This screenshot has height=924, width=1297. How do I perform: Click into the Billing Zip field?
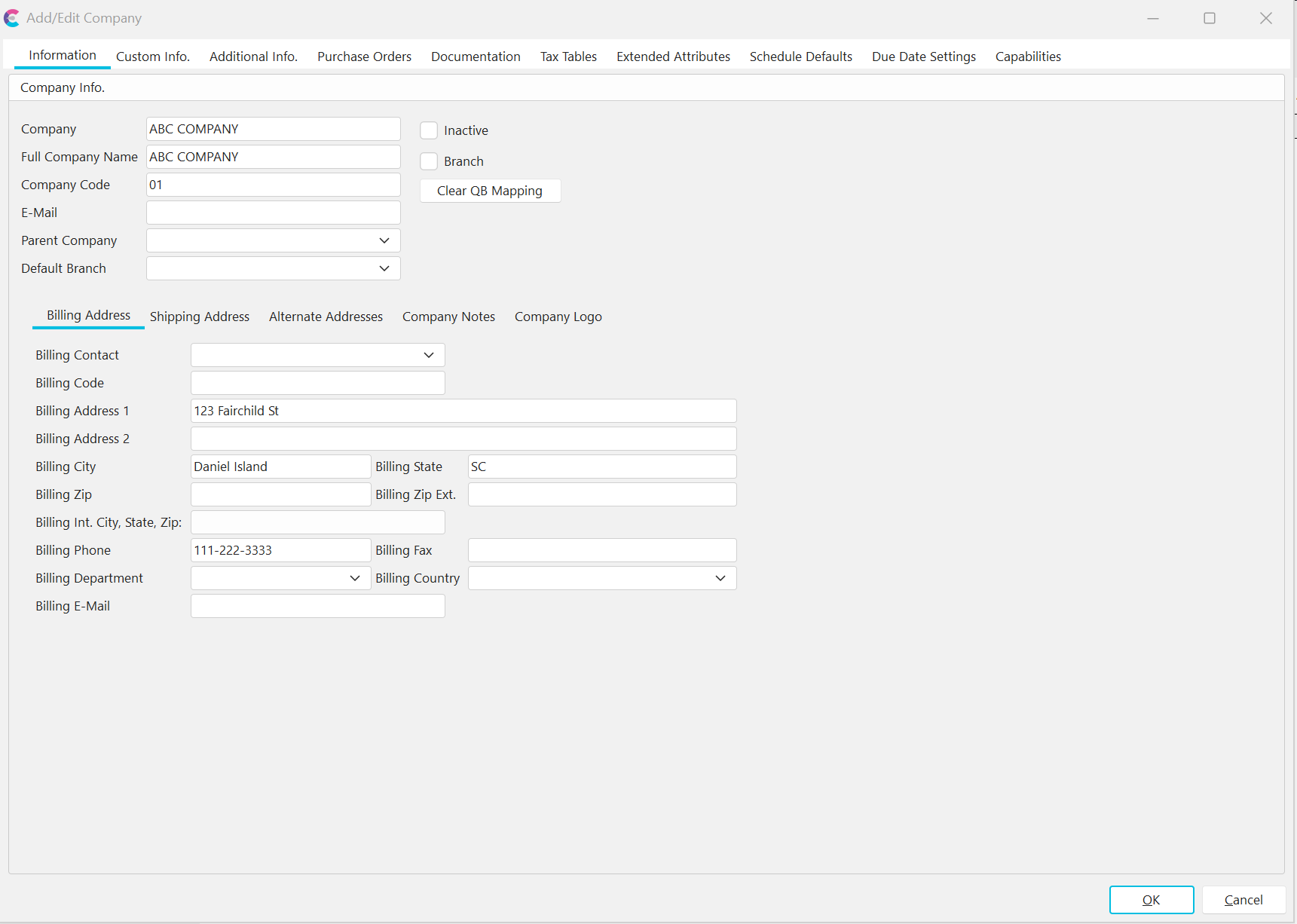(280, 494)
